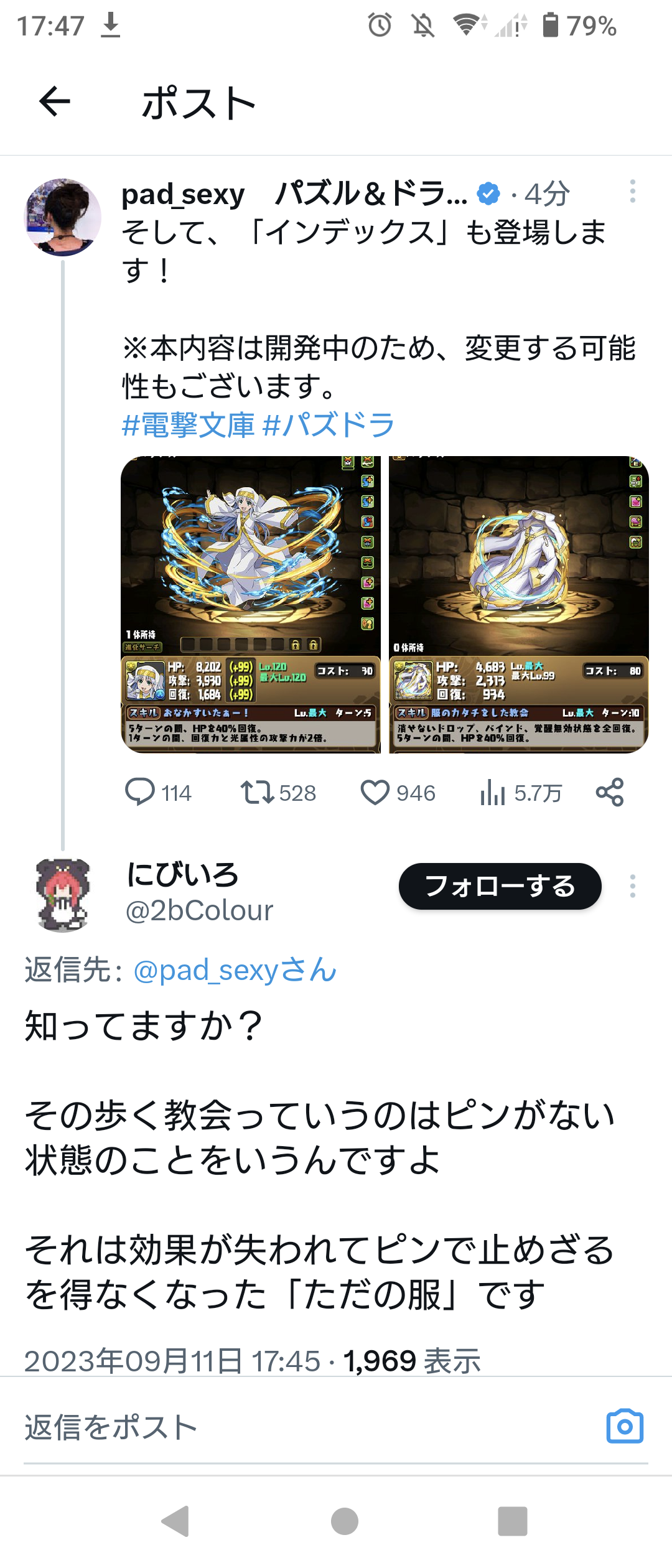672x1568 pixels.
Task: Go back using the top arrow
Action: coord(55,102)
